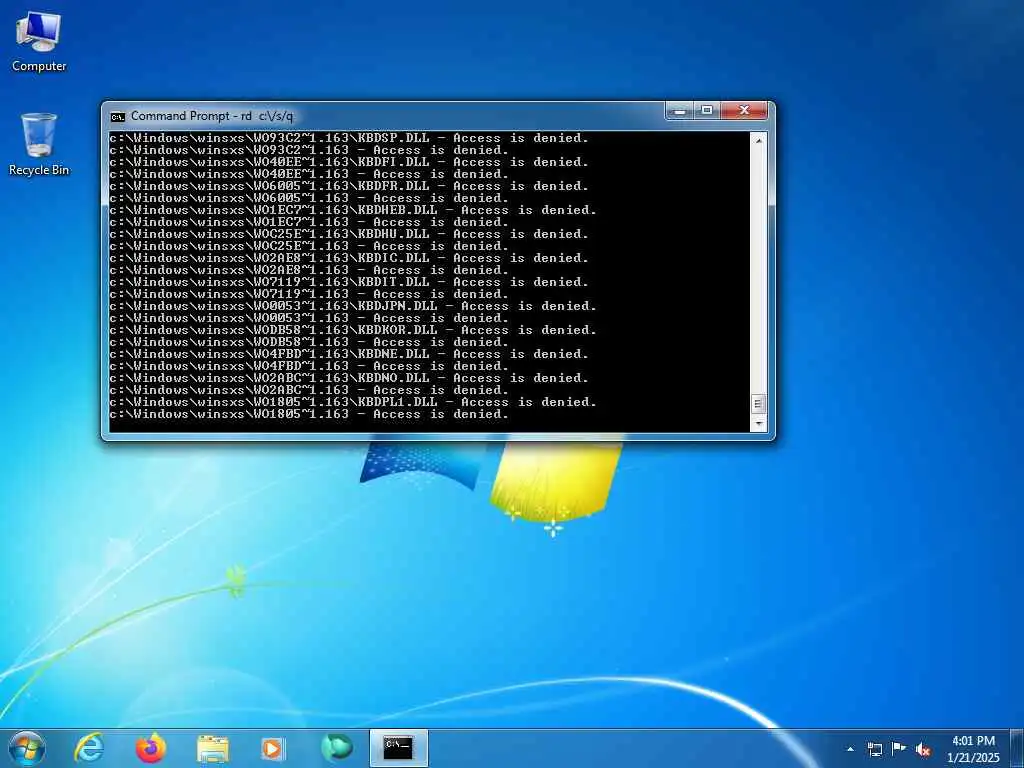Open the Windows Start menu orb

pyautogui.click(x=27, y=748)
